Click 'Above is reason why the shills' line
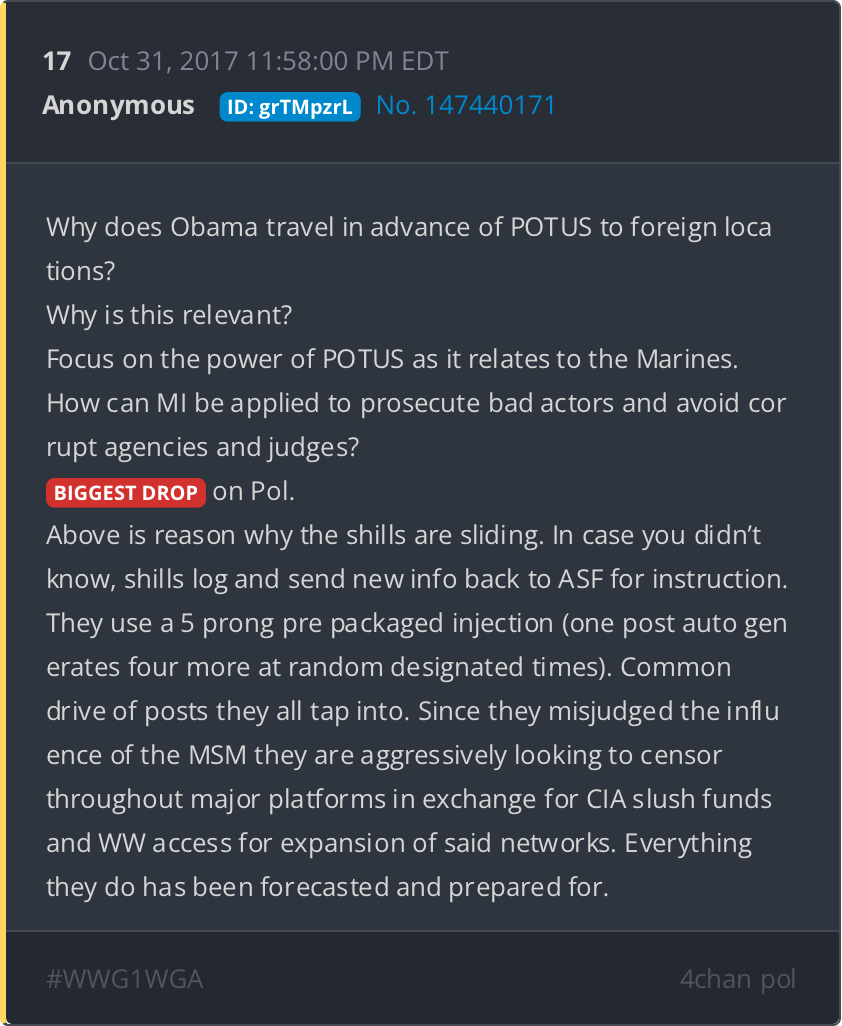Screen dimensions: 842x1026 click(404, 535)
